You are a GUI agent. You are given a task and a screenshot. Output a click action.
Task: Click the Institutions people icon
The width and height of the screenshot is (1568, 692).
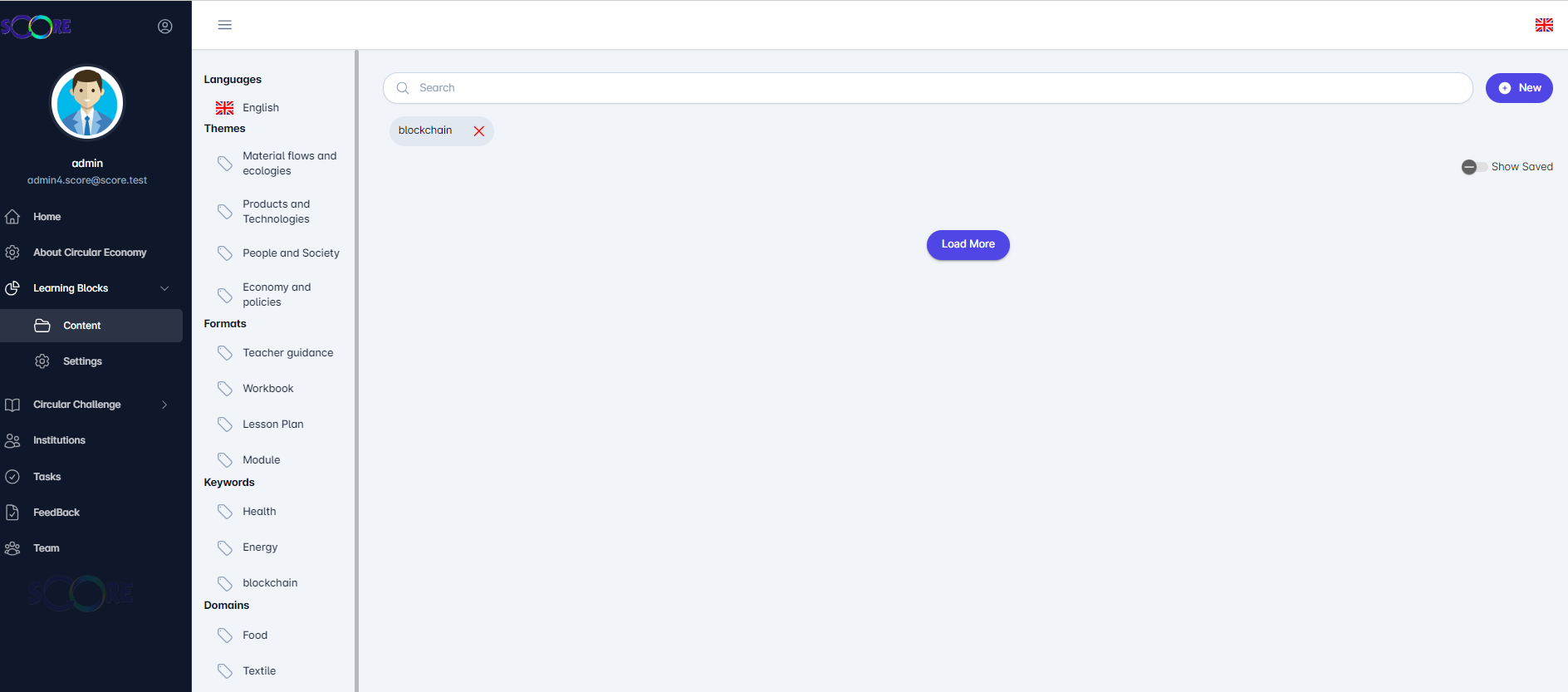tap(12, 440)
